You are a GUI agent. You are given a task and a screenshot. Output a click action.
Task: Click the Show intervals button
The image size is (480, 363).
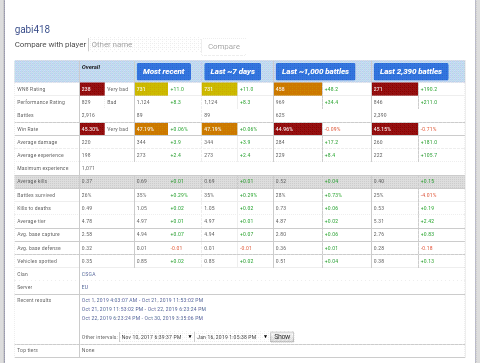(282, 337)
